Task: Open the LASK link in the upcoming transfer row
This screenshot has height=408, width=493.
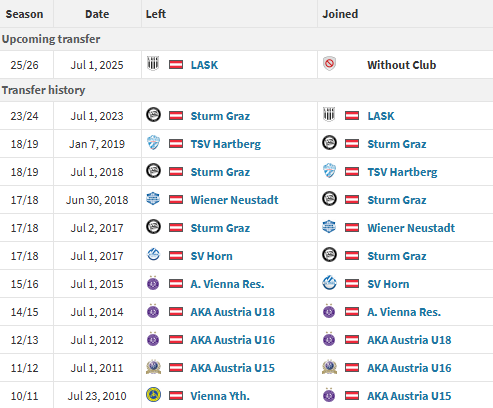Action: 204,65
